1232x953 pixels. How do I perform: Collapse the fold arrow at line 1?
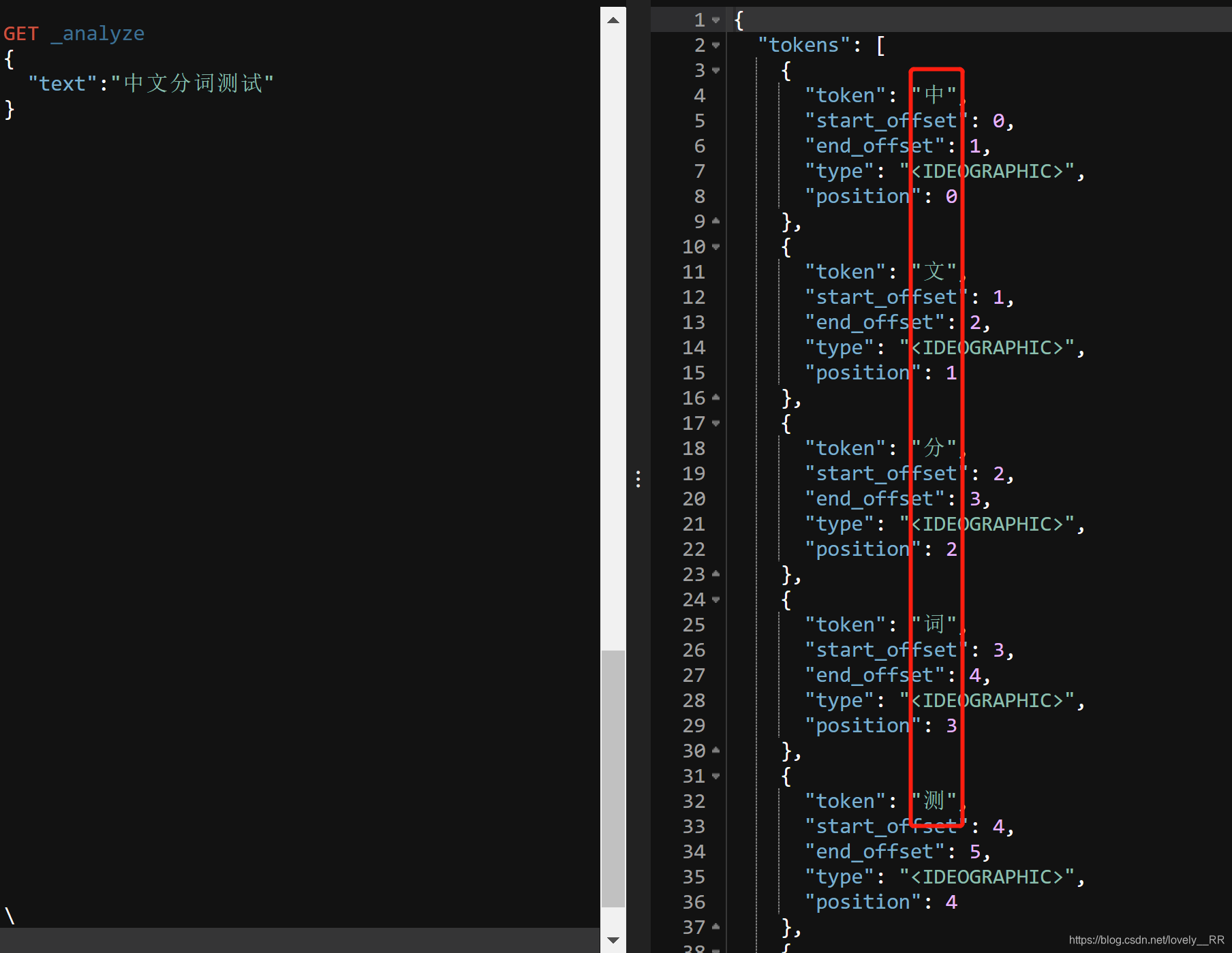pos(715,20)
